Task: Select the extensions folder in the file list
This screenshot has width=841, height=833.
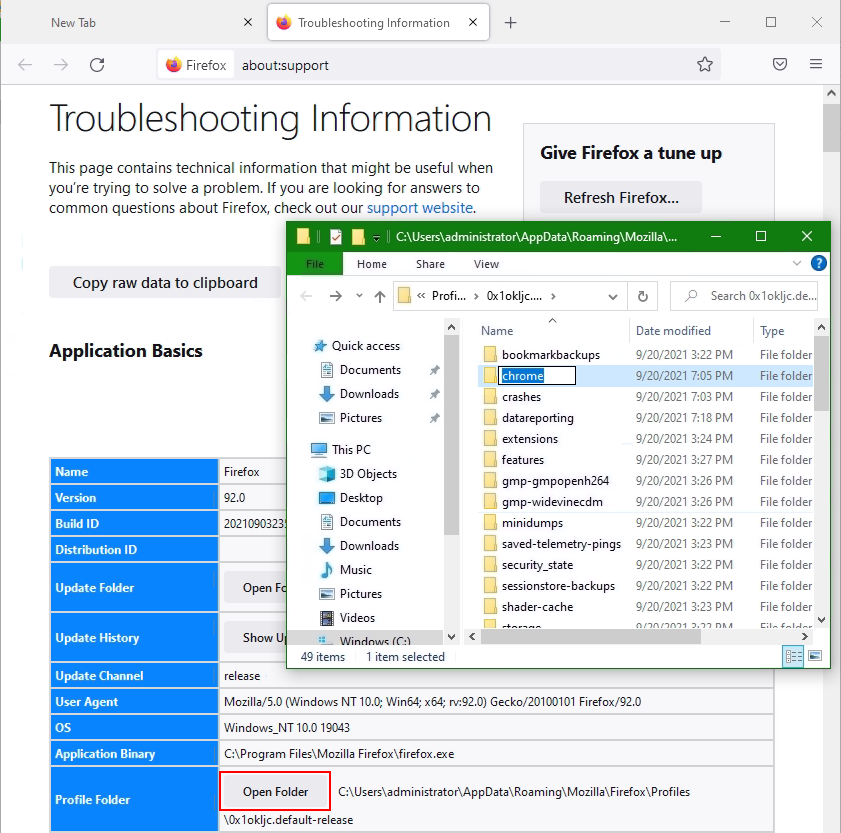Action: coord(530,439)
